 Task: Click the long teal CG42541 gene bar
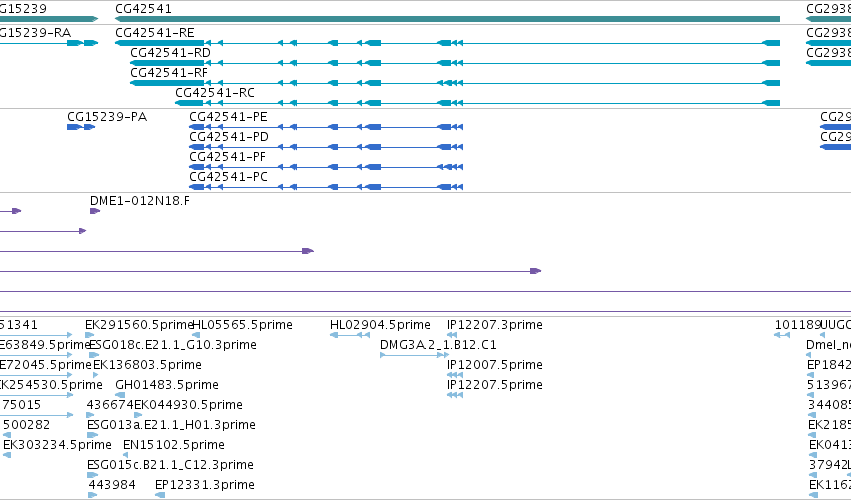coord(447,19)
